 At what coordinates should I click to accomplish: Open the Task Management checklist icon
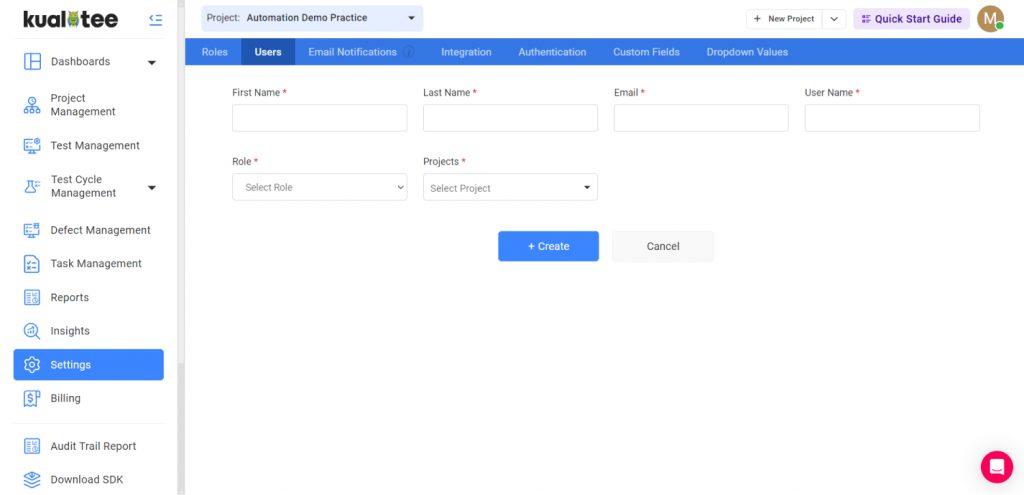[32, 264]
